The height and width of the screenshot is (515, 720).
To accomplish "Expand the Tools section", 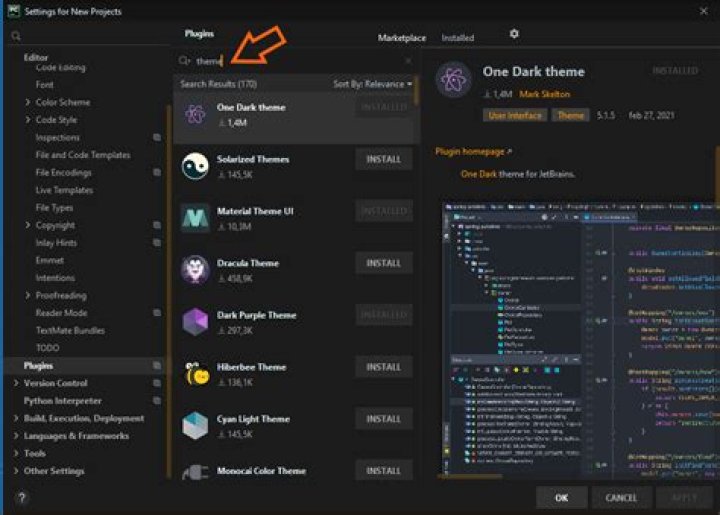I will (x=16, y=453).
